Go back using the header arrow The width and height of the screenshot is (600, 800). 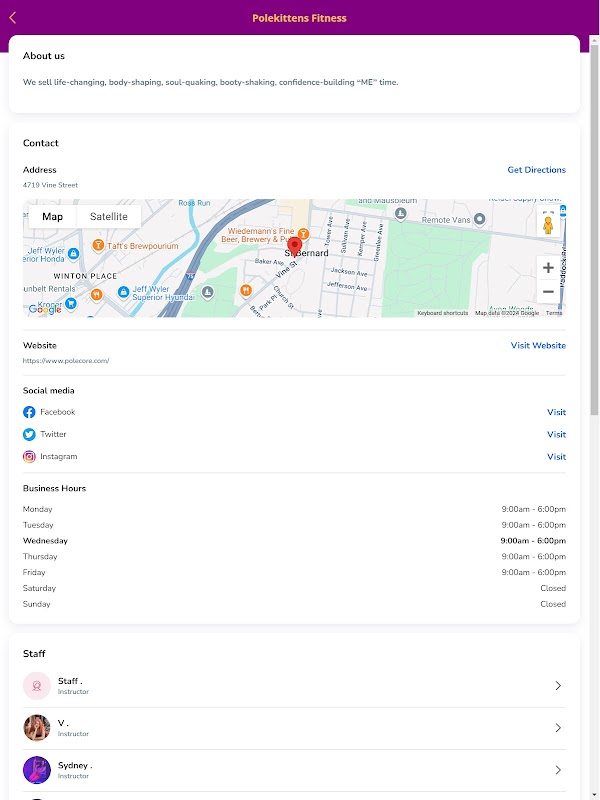point(12,18)
